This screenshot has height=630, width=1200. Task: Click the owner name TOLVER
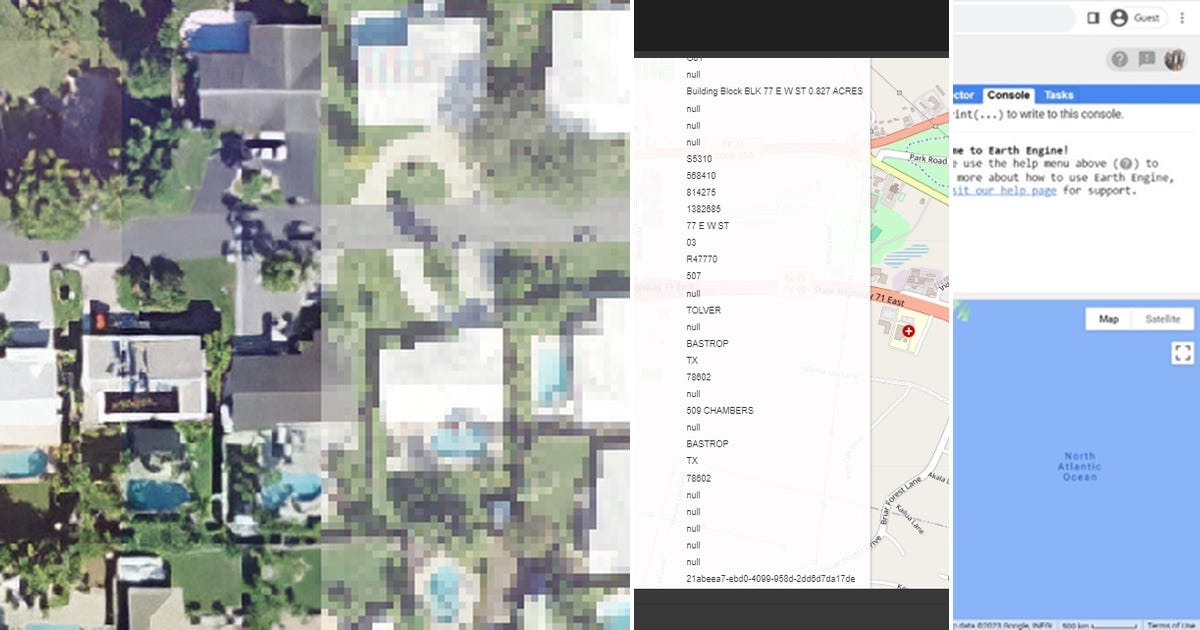click(x=704, y=310)
